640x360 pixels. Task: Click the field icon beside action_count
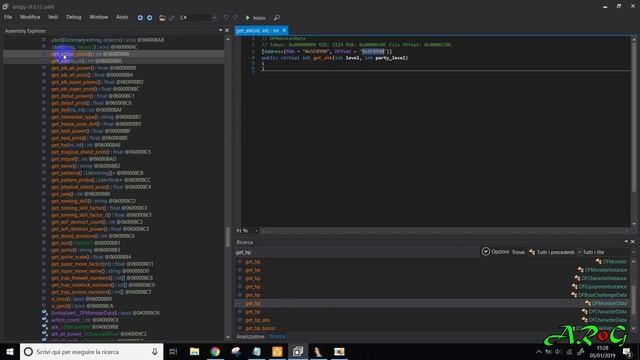[44, 320]
